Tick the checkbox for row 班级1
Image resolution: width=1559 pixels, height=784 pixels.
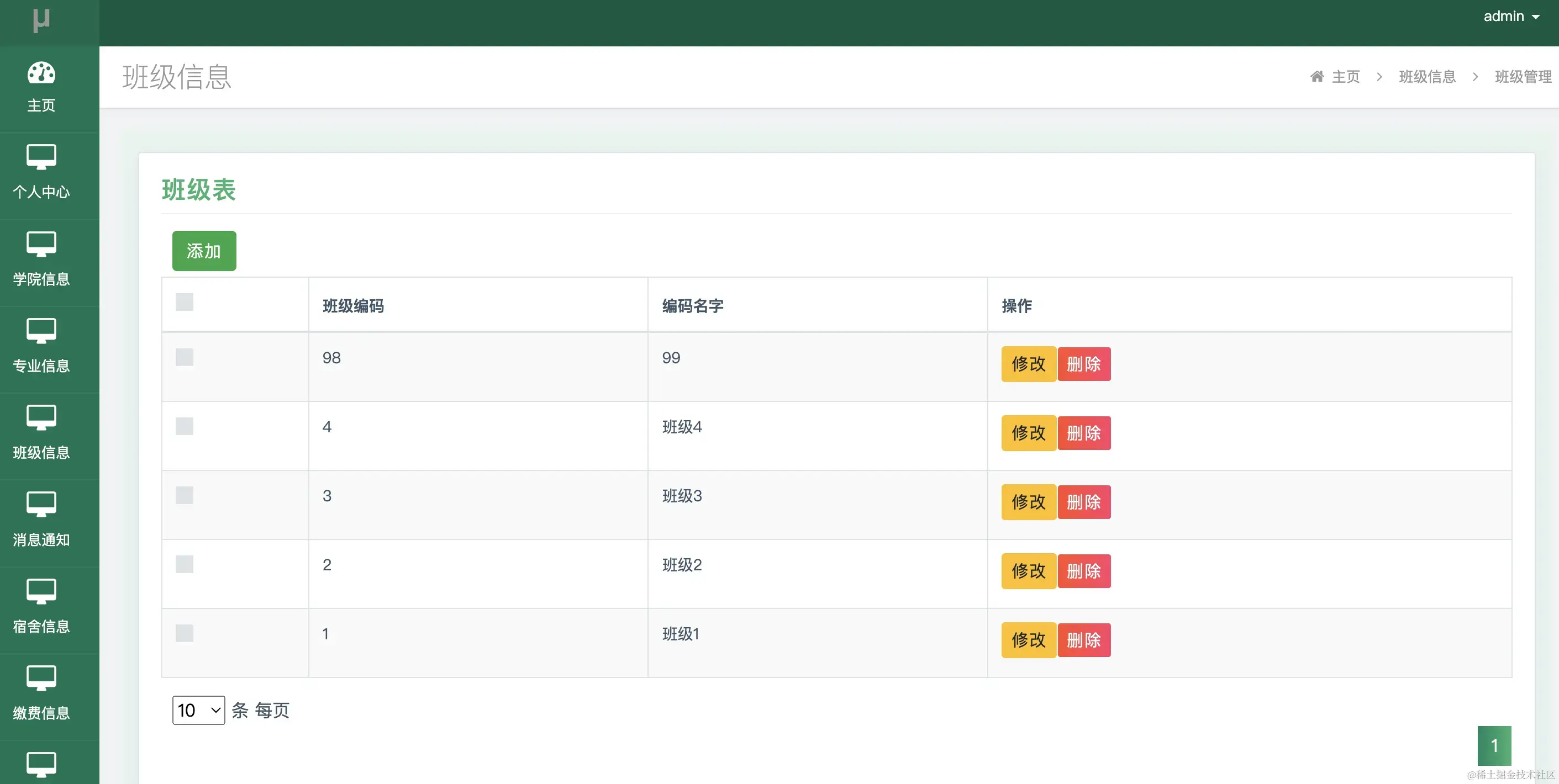pyautogui.click(x=185, y=633)
